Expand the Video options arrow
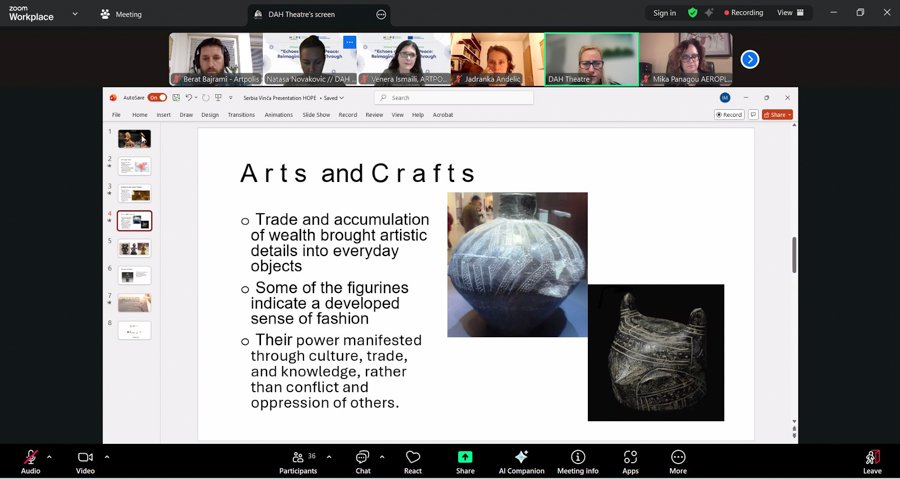Screen dimensions: 900x479 coord(107,457)
